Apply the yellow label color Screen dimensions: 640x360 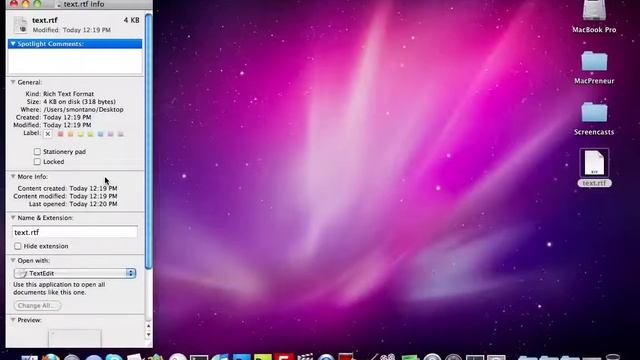(80, 134)
